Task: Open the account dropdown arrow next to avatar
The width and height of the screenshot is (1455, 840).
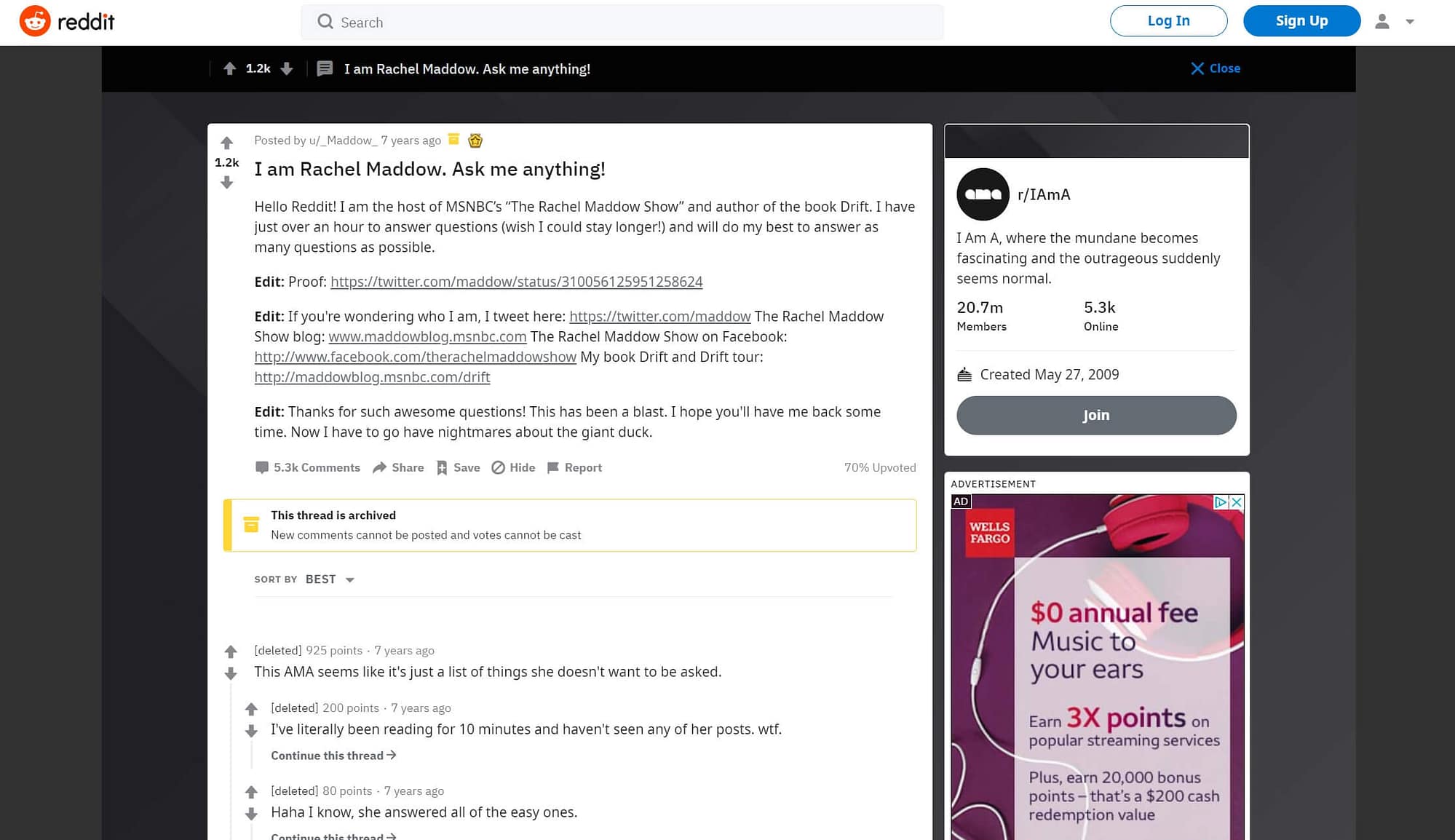Action: [x=1411, y=22]
